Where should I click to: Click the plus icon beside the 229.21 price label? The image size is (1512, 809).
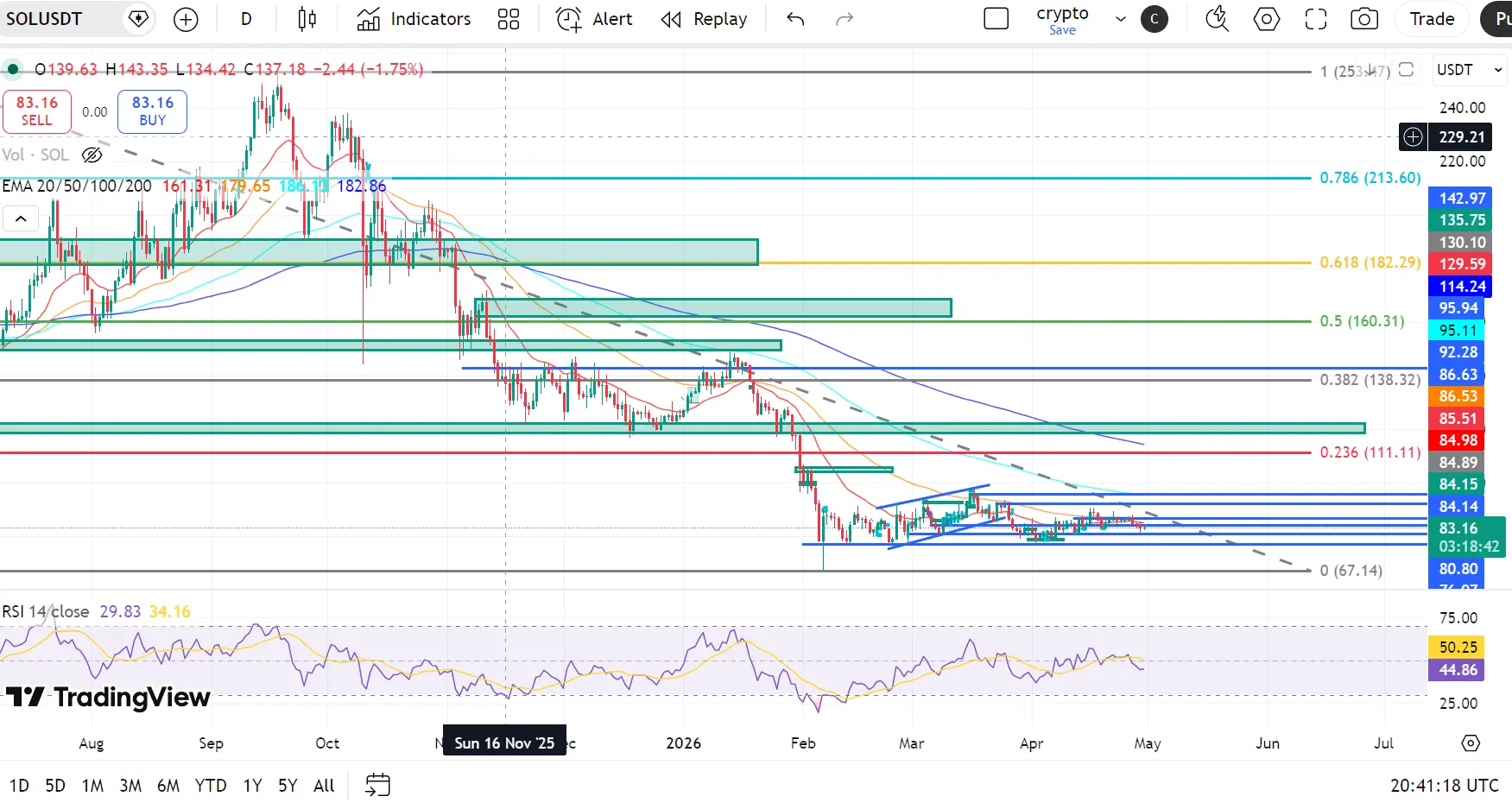pos(1413,136)
